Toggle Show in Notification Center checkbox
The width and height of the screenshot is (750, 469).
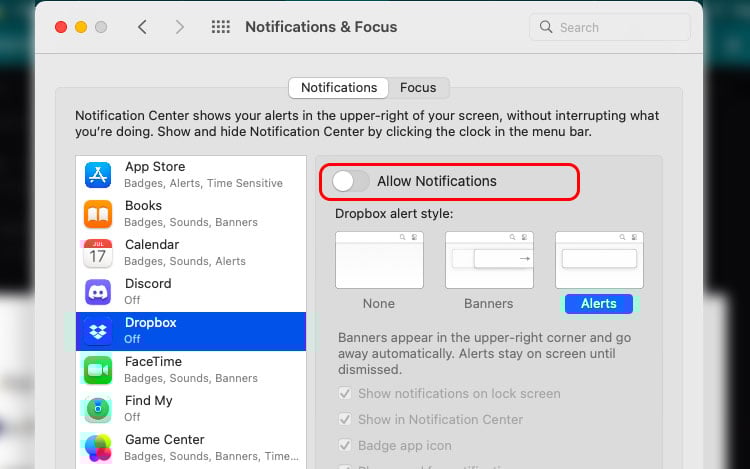(345, 419)
